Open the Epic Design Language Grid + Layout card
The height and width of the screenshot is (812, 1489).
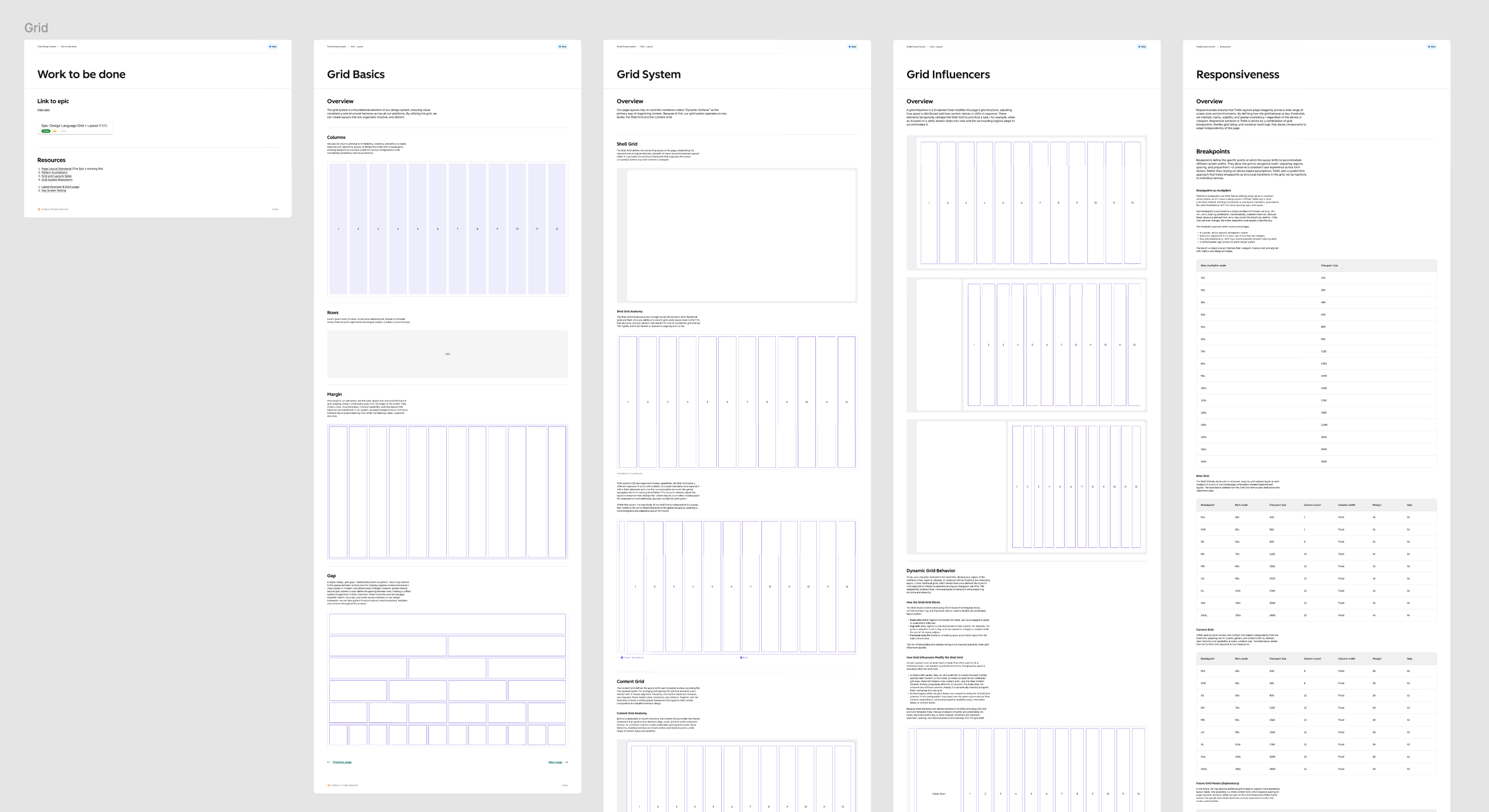[74, 128]
